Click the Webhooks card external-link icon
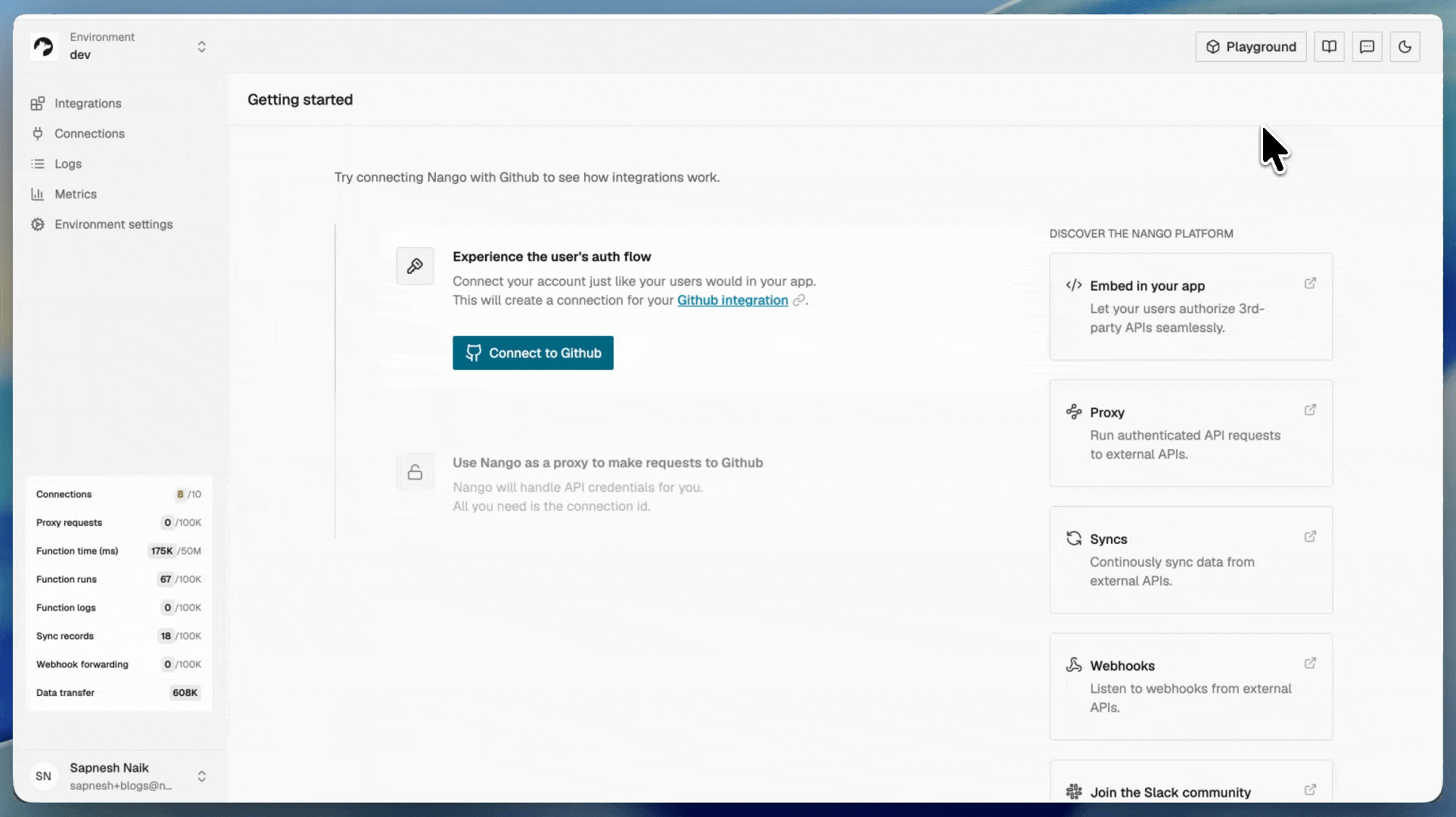Screen dimensions: 1456x817 point(1310,663)
